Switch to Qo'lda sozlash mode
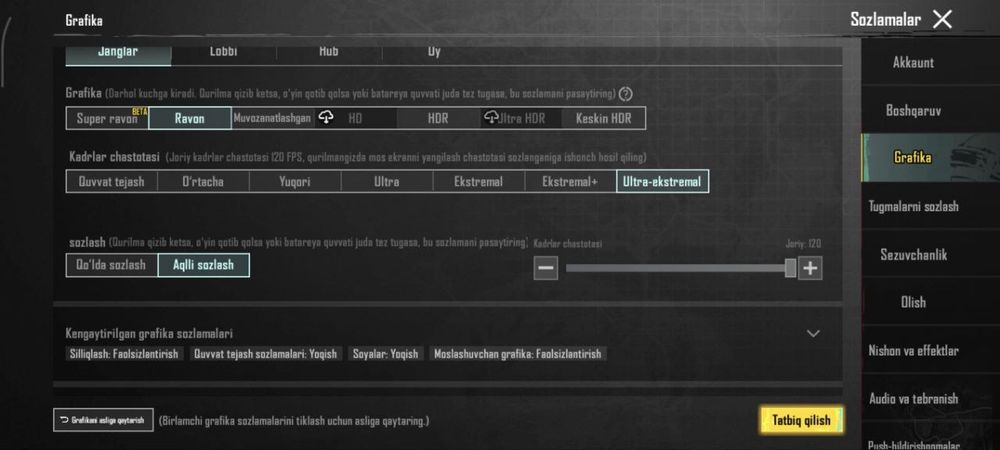The image size is (1000, 450). [x=112, y=265]
